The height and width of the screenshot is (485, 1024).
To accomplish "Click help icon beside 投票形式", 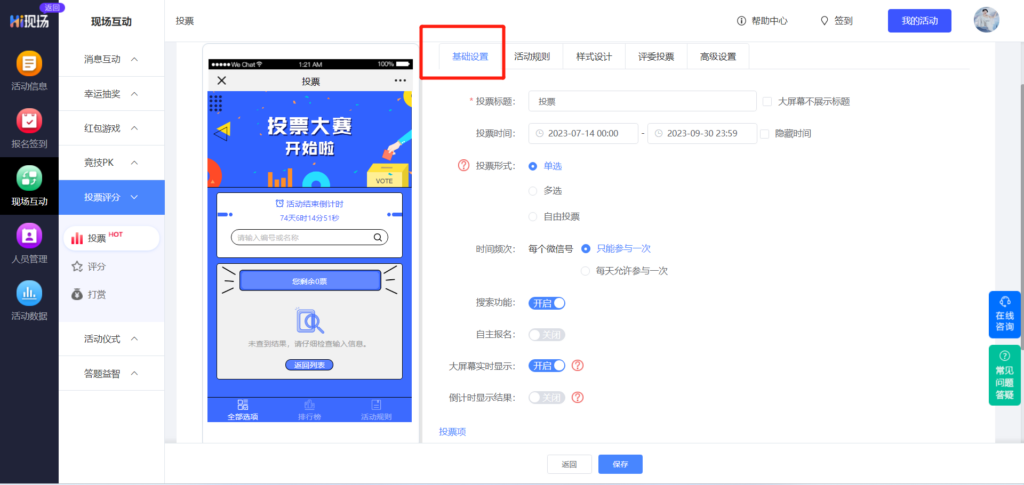I will [x=464, y=166].
